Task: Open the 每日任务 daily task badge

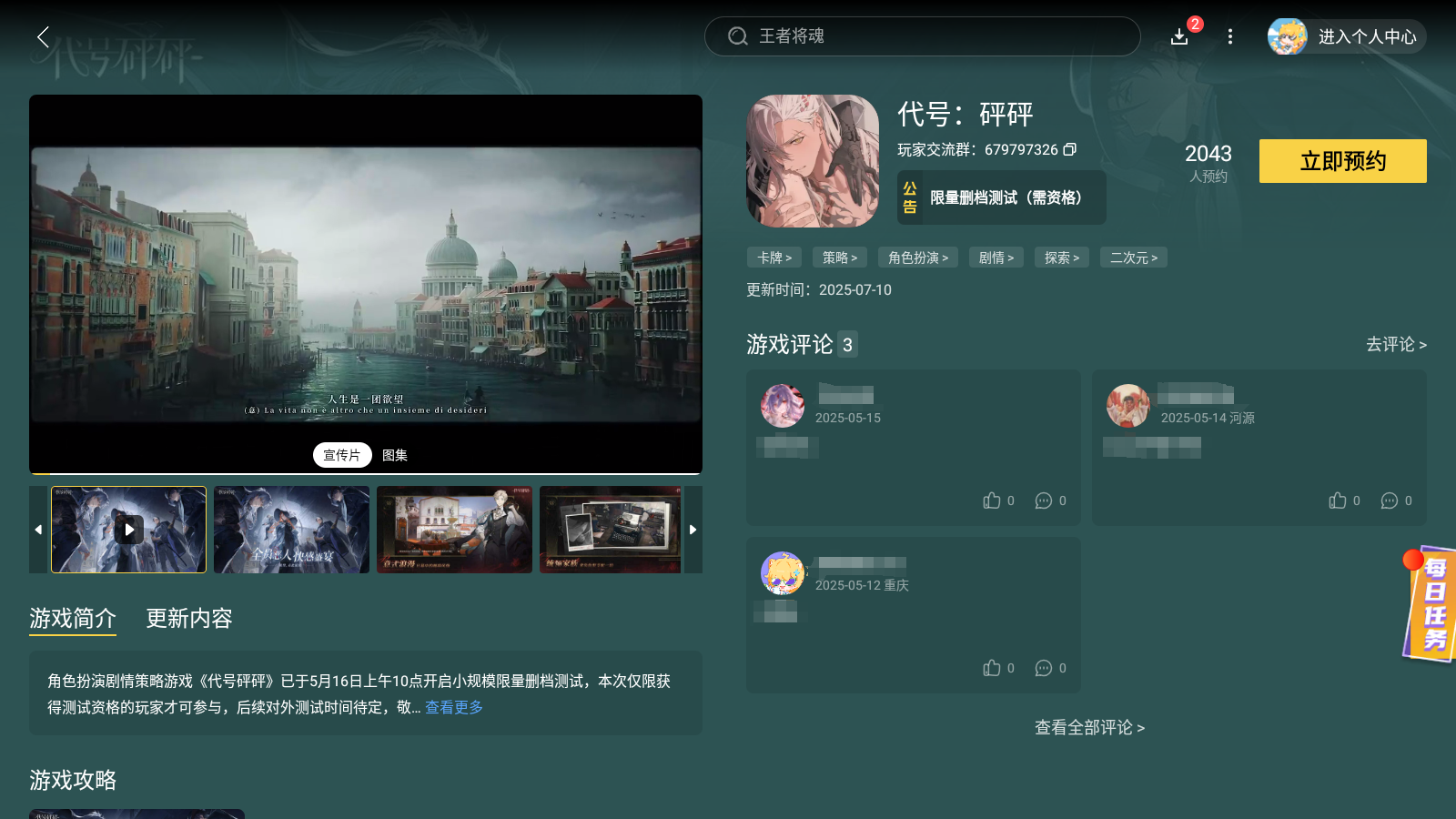Action: point(1430,605)
